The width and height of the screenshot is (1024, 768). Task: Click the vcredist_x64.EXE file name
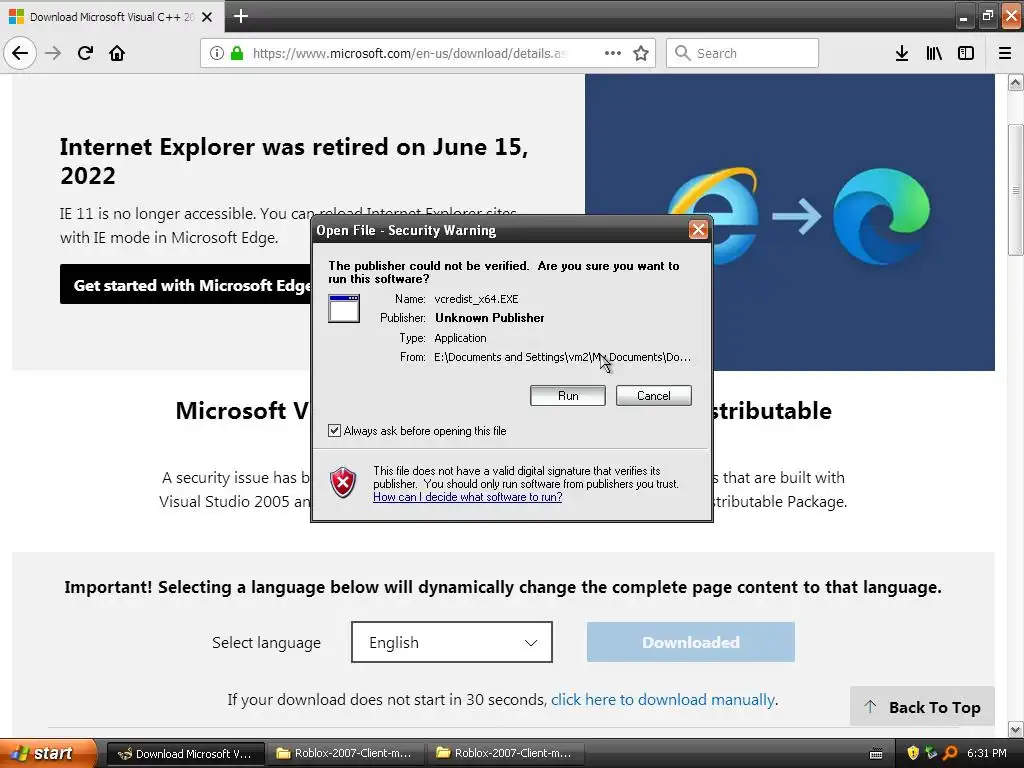point(476,299)
